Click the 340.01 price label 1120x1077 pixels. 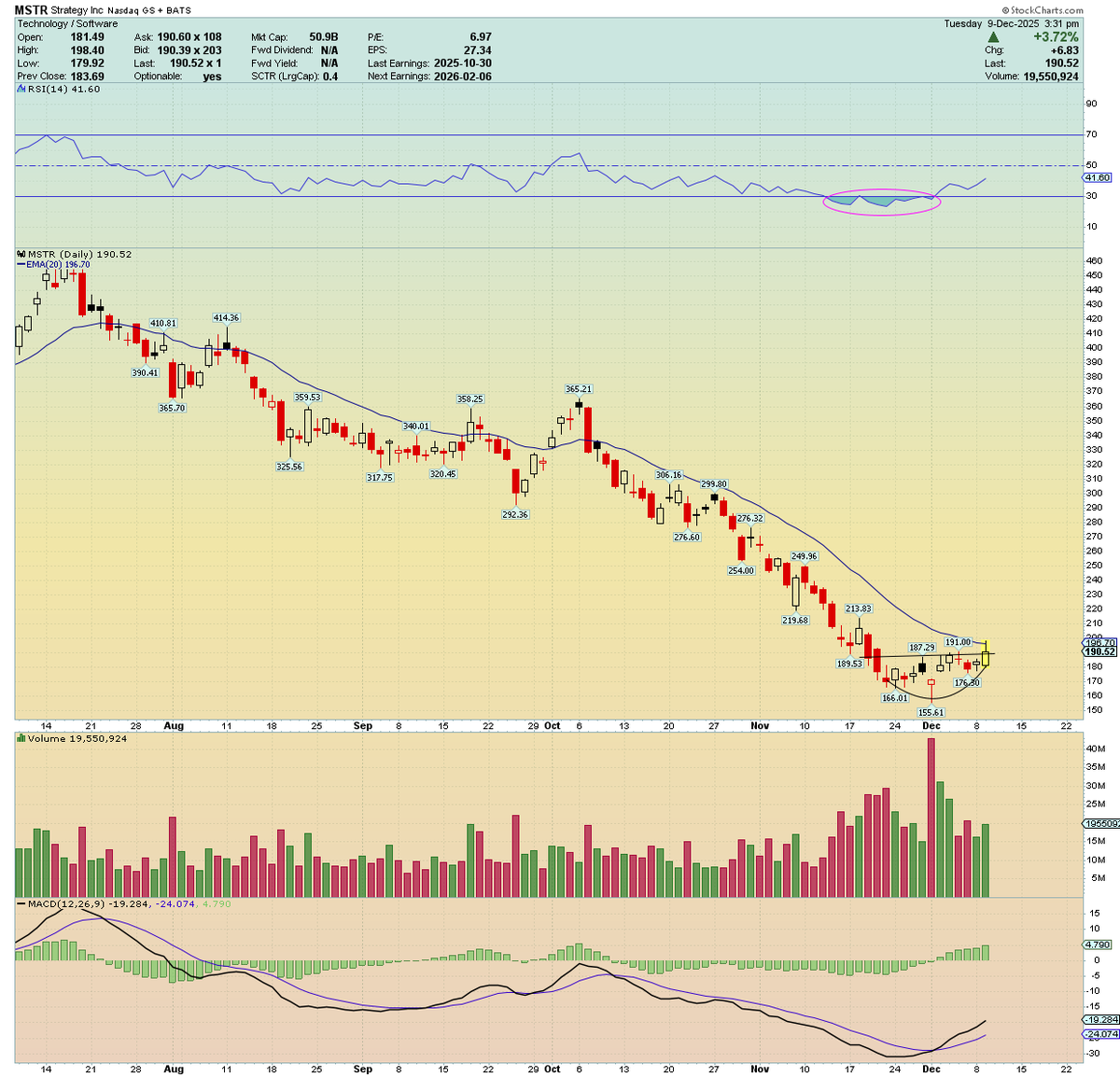pyautogui.click(x=416, y=427)
